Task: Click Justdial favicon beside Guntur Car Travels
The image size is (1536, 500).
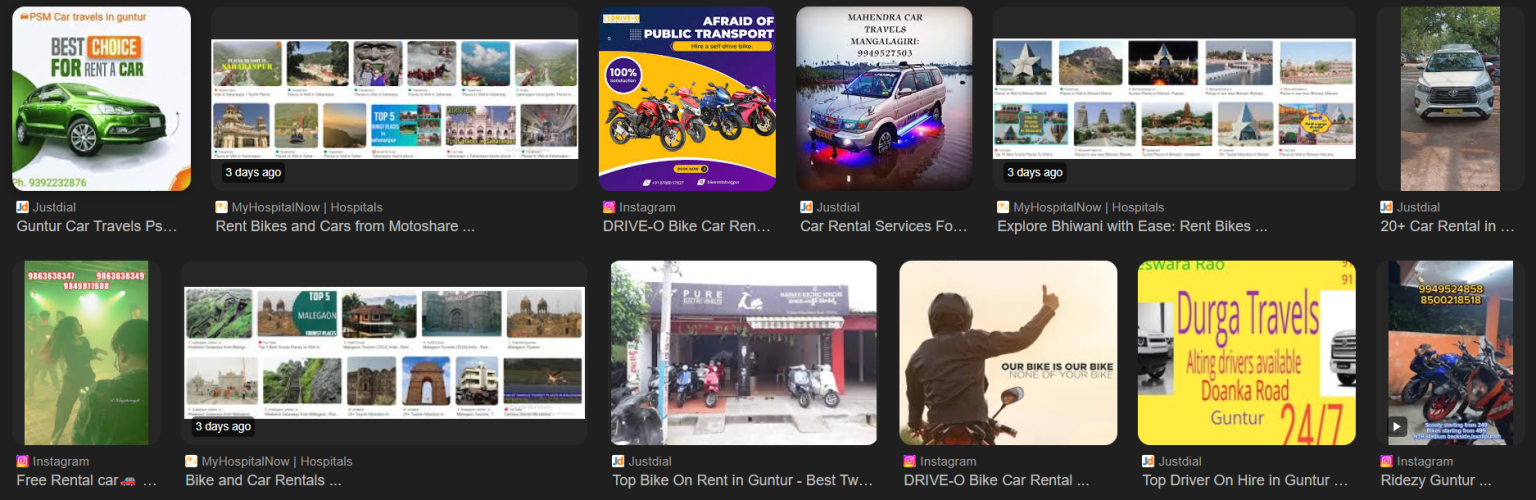Action: pos(22,207)
